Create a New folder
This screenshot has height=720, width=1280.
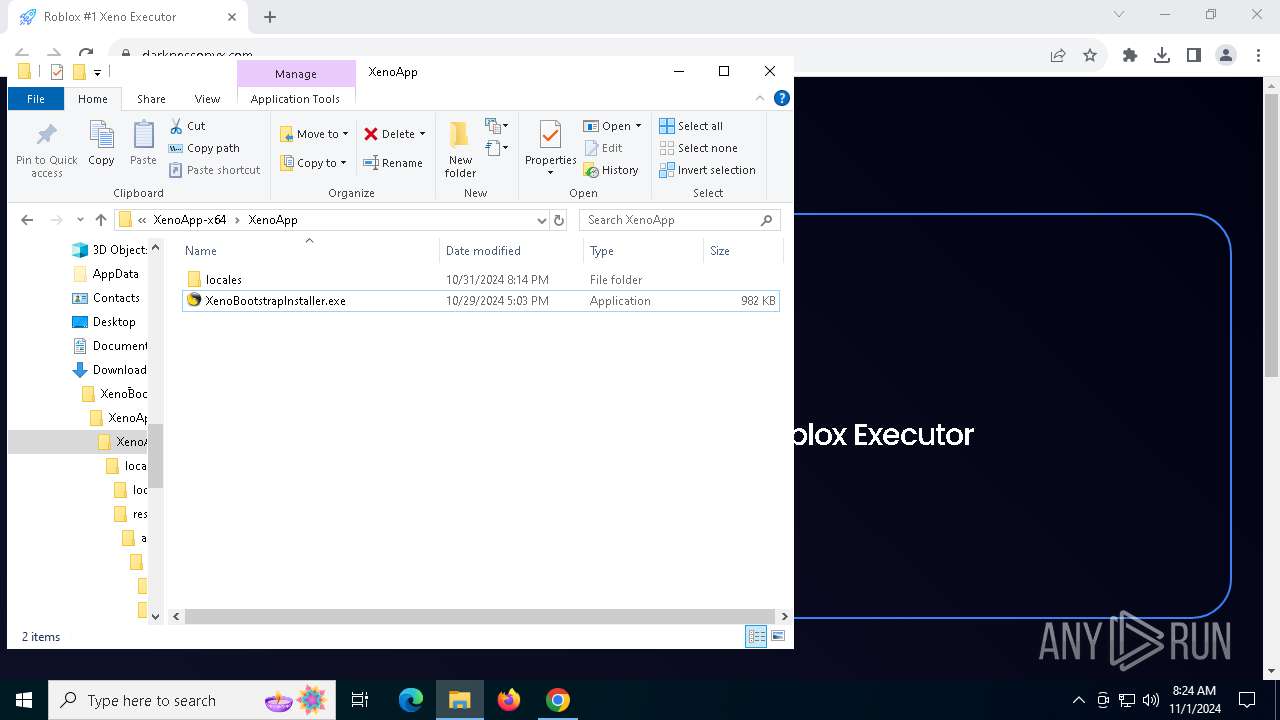(460, 150)
